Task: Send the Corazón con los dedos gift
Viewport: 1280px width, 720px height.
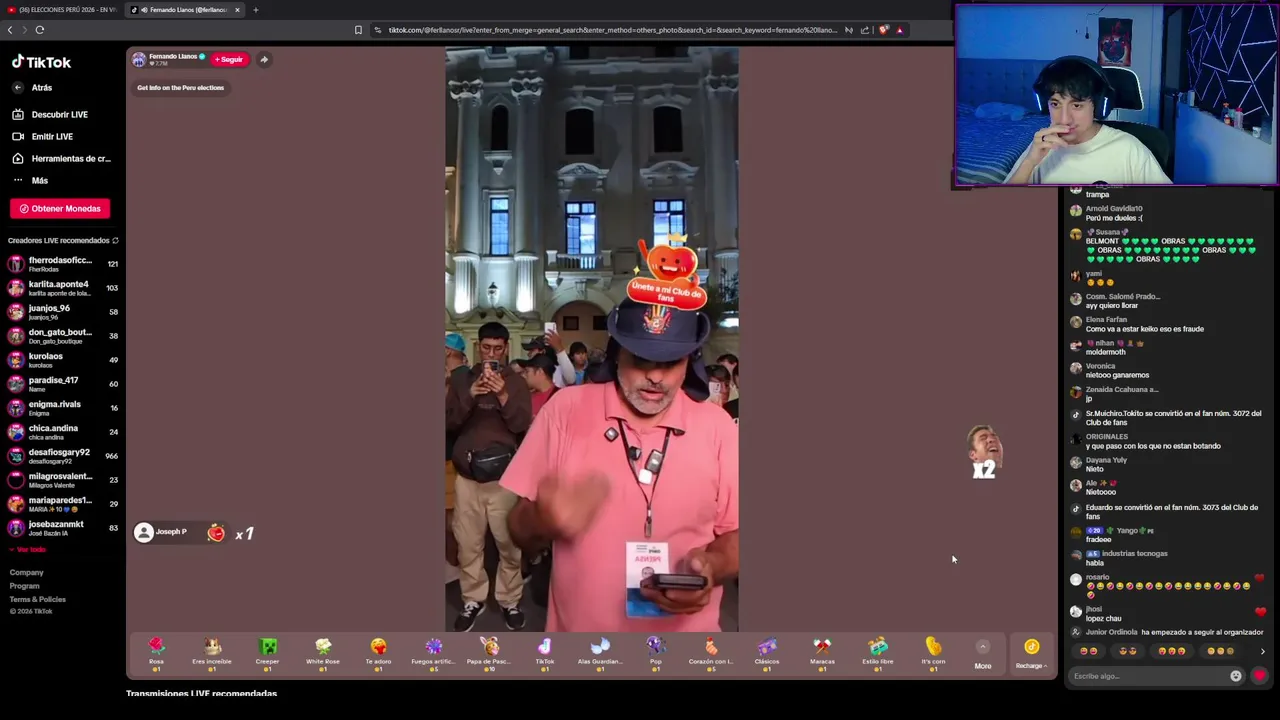Action: [x=711, y=653]
